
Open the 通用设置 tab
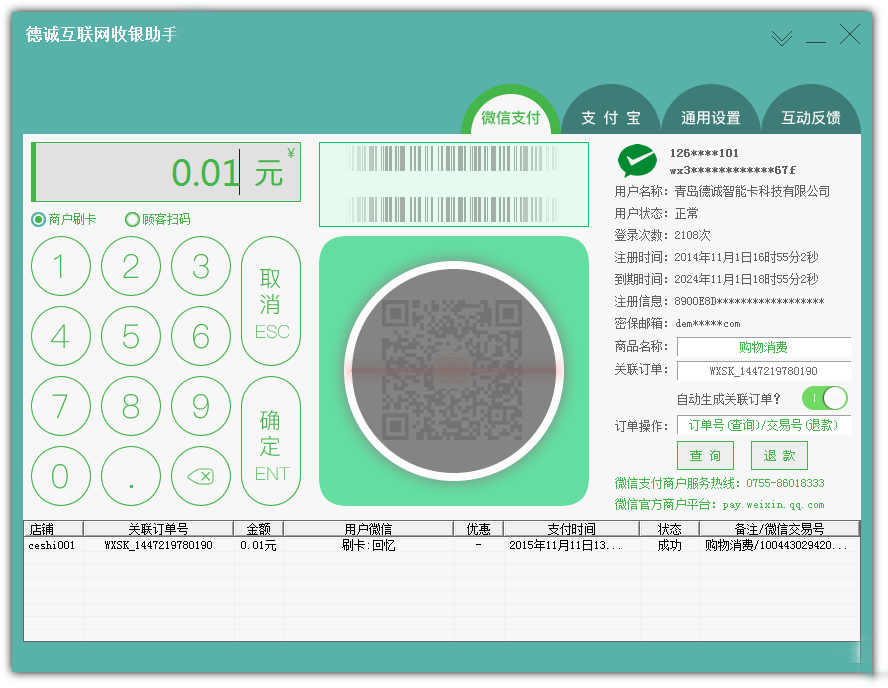[x=711, y=117]
